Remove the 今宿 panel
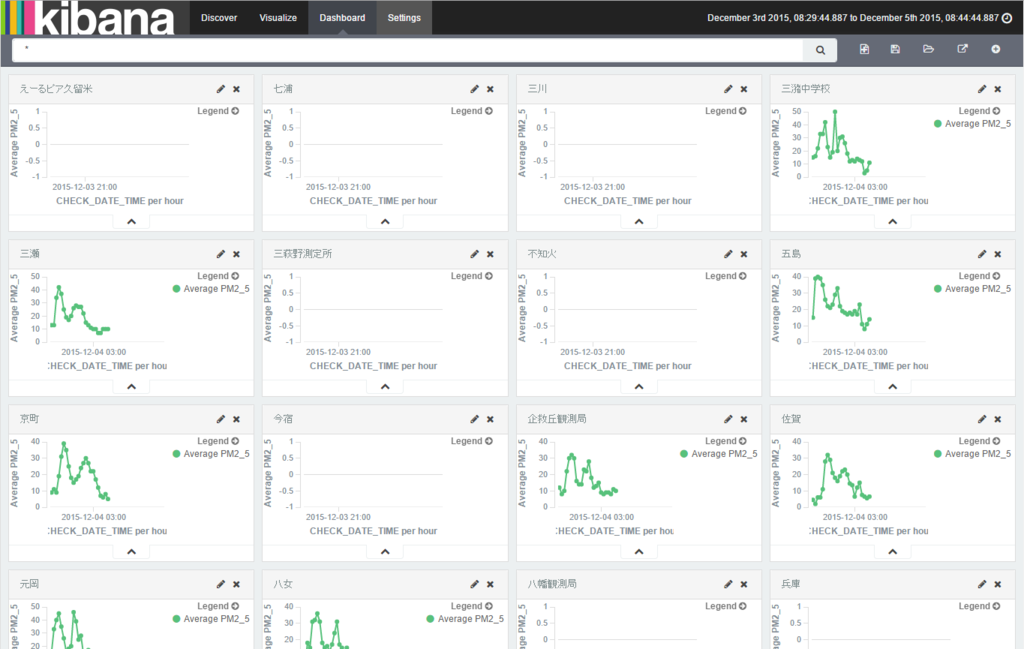The height and width of the screenshot is (649, 1024). coord(490,419)
